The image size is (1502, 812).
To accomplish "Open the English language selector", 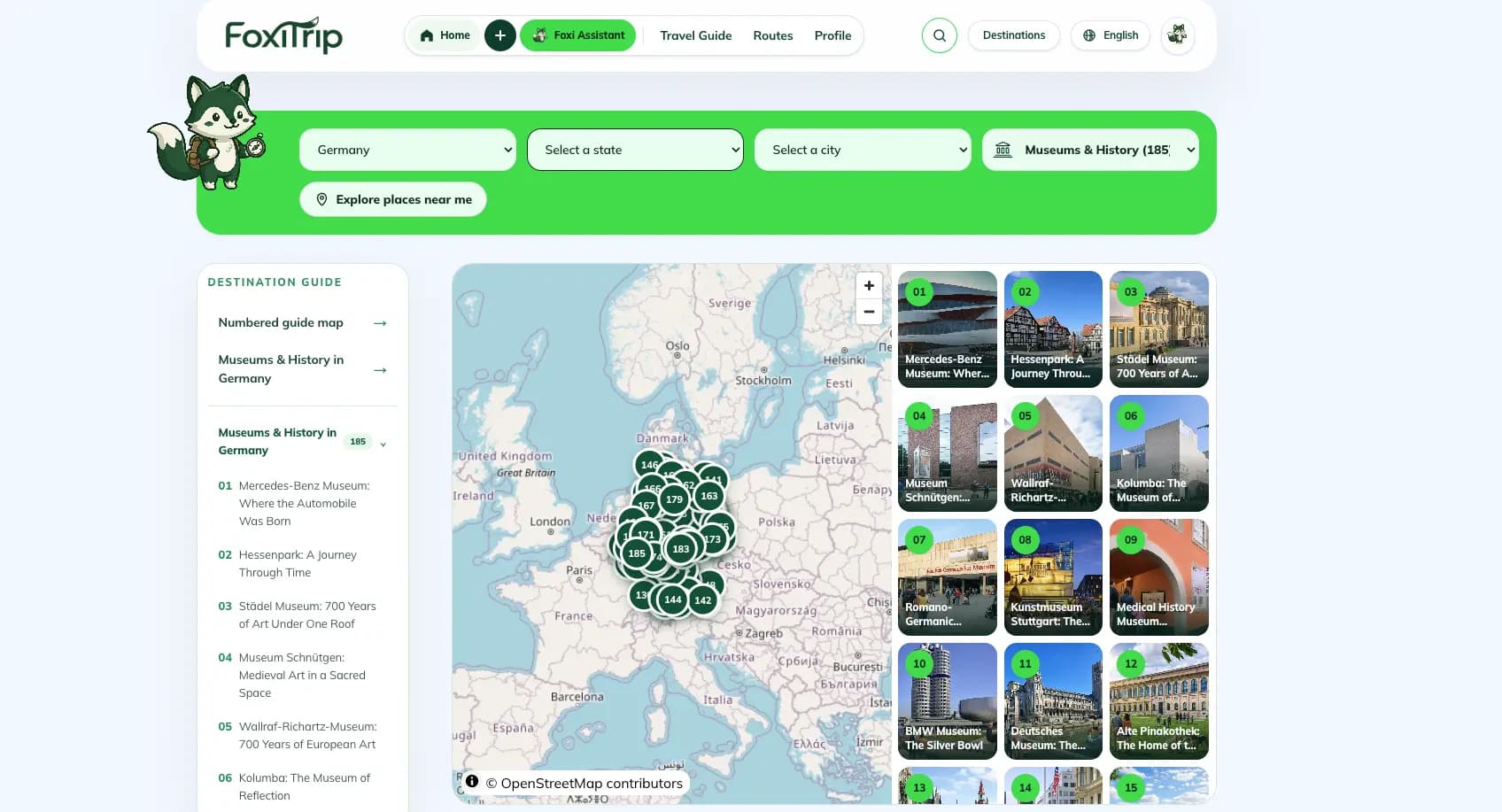I will 1111,35.
